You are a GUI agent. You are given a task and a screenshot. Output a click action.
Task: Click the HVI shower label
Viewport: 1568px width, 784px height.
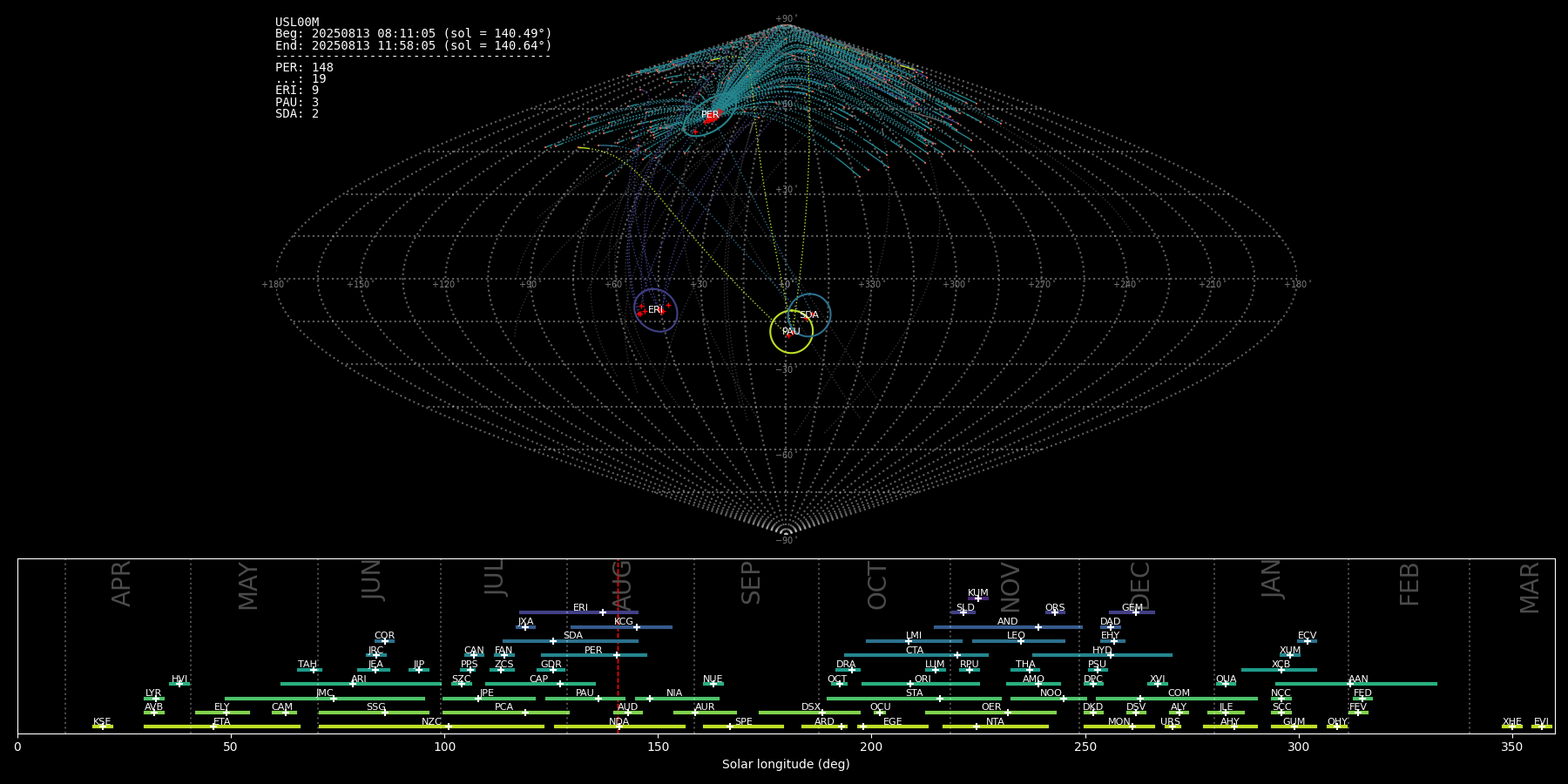[x=179, y=679]
